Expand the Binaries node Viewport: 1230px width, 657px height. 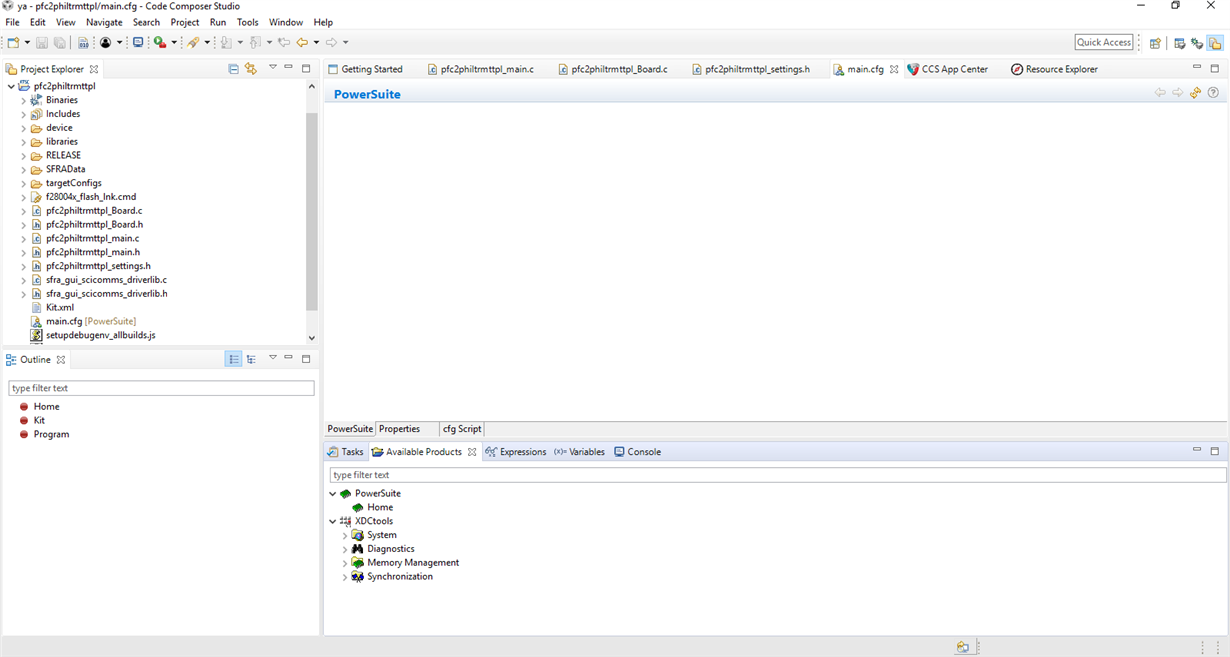pyautogui.click(x=24, y=100)
